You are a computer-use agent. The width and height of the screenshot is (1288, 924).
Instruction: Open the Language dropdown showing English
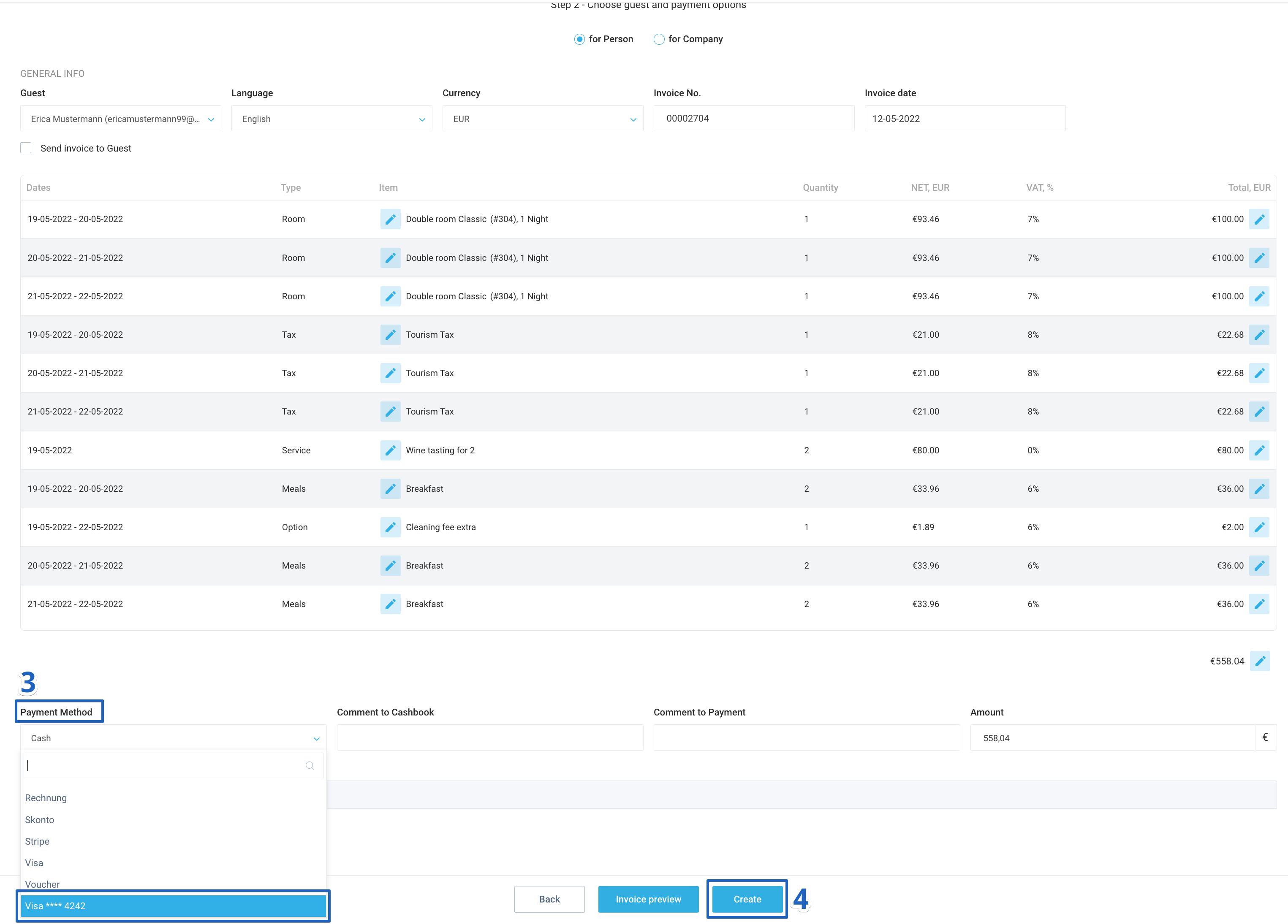coord(332,119)
